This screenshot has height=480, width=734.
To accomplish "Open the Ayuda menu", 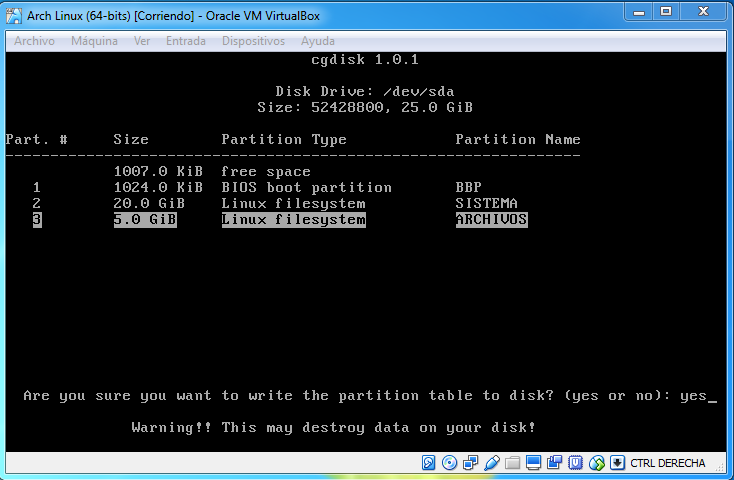I will click(x=318, y=41).
